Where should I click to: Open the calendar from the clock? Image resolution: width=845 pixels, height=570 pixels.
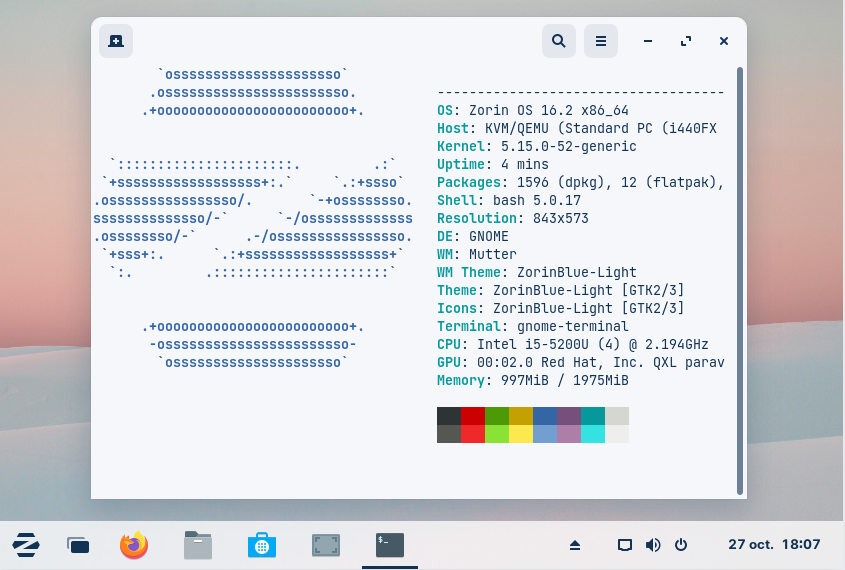pyautogui.click(x=774, y=545)
